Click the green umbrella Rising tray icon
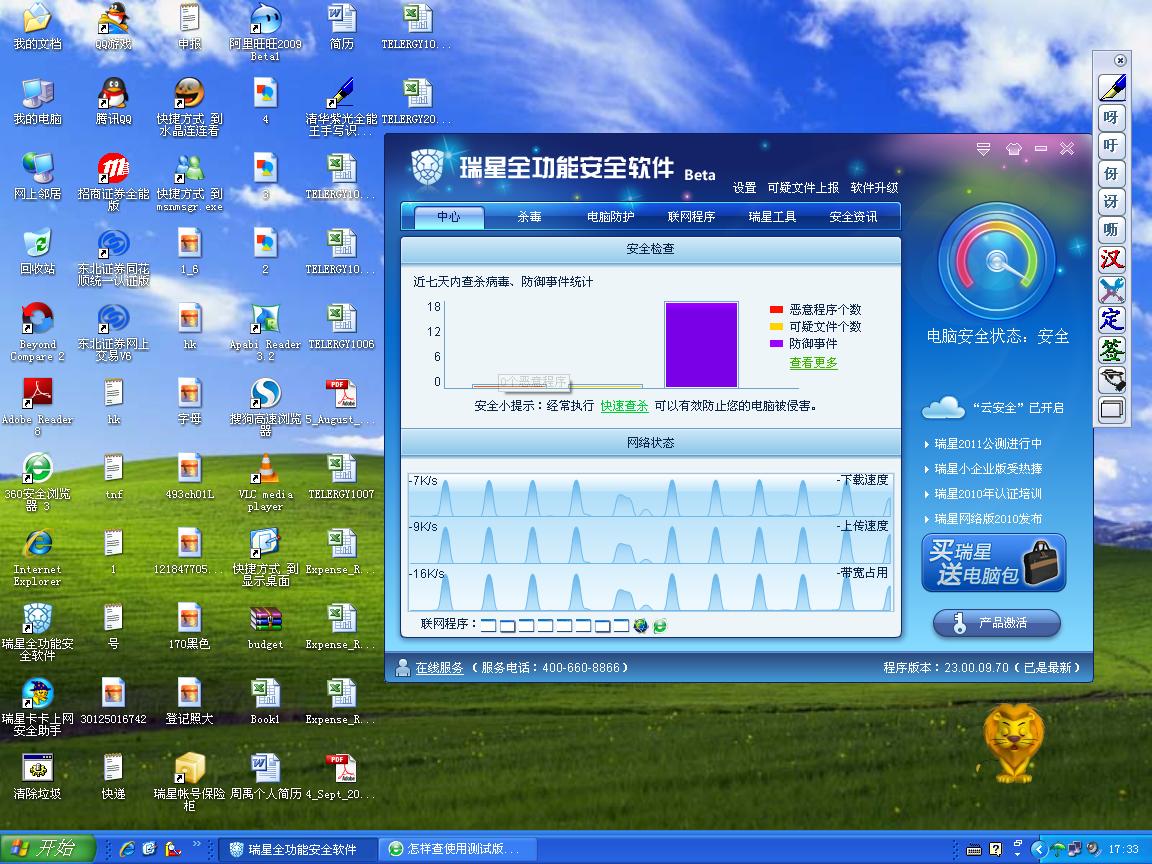The width and height of the screenshot is (1152, 864). (1057, 849)
